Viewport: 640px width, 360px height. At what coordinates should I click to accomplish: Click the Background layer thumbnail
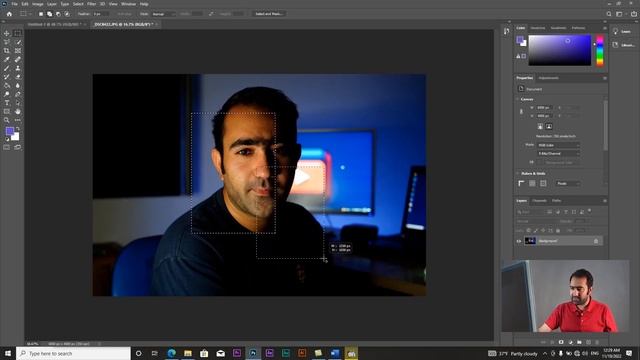click(530, 241)
